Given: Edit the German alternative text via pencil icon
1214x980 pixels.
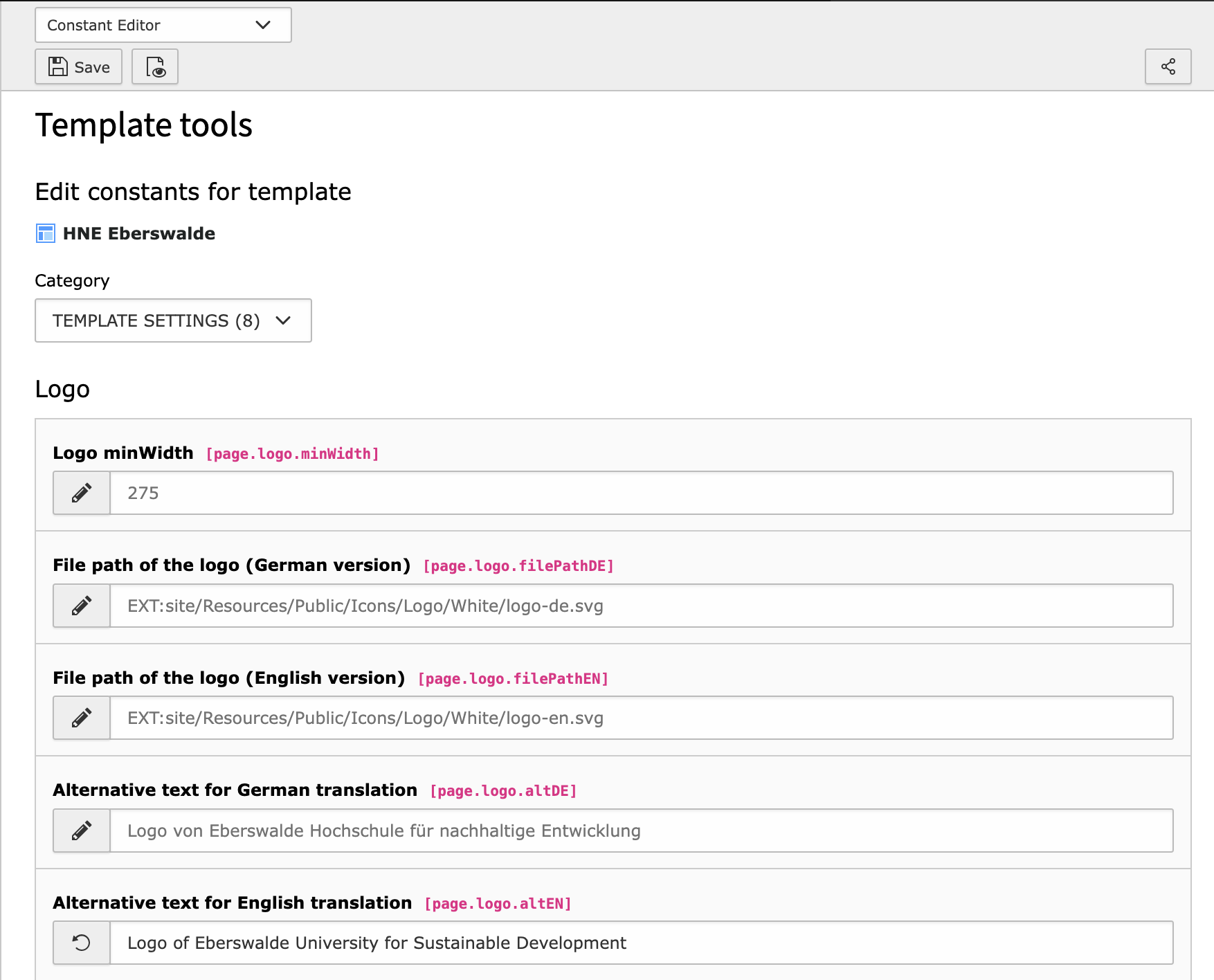Looking at the screenshot, I should coord(82,831).
